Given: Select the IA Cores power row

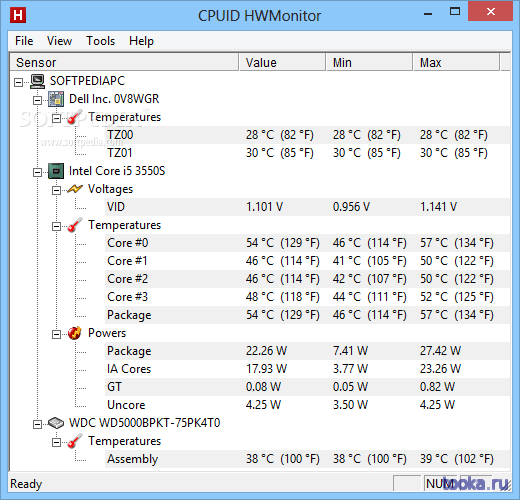Looking at the screenshot, I should coord(307,369).
